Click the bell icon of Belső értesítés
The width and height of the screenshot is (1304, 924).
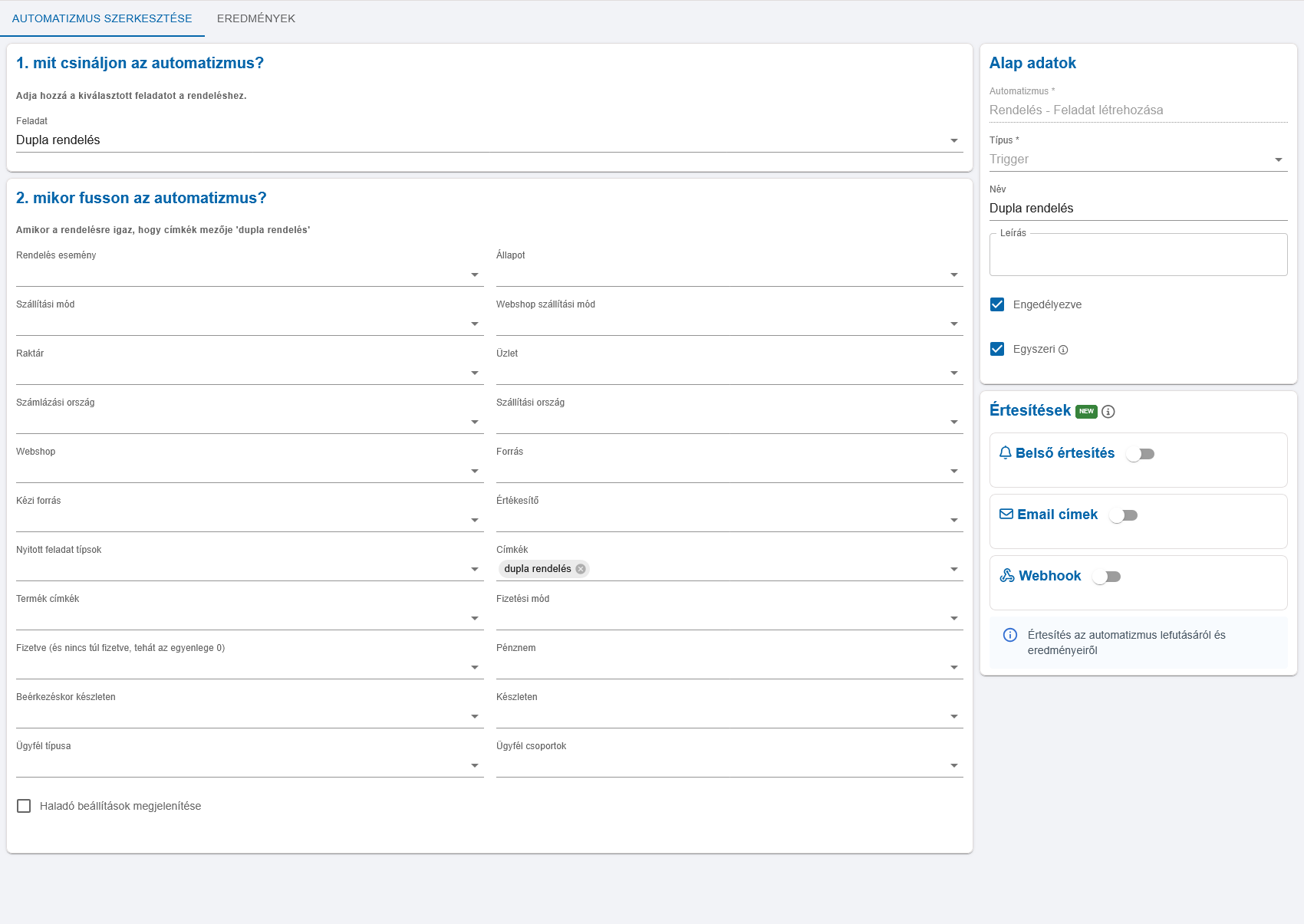point(1006,453)
